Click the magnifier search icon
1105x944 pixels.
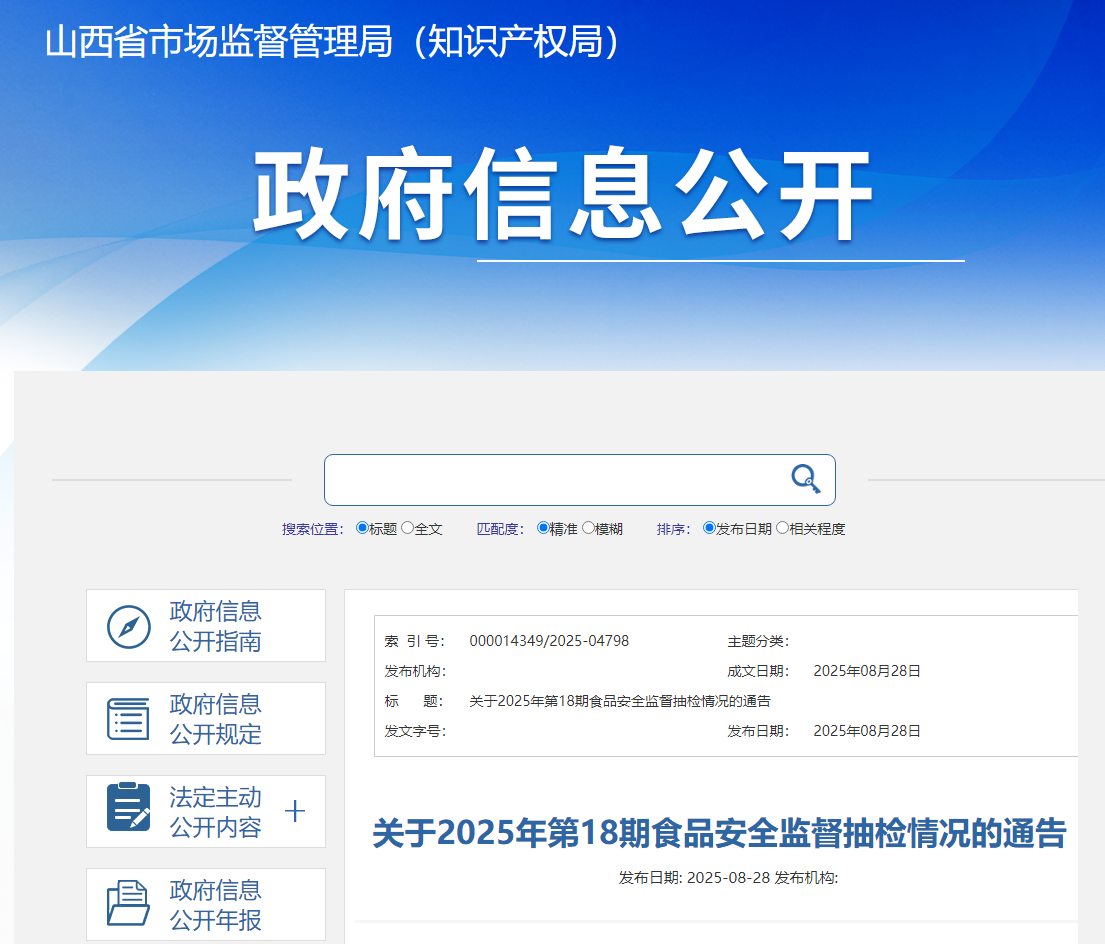805,479
